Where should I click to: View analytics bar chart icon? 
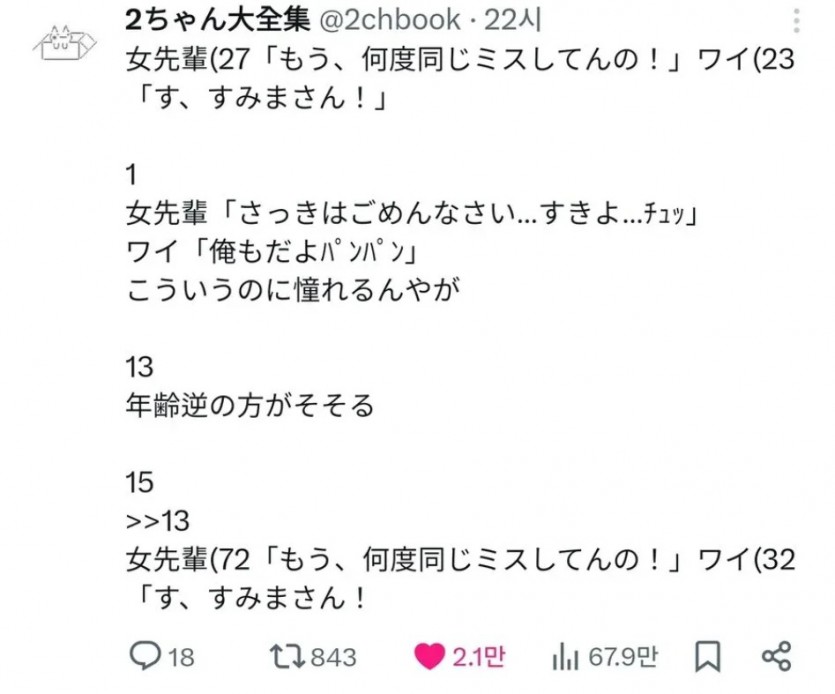tap(565, 656)
